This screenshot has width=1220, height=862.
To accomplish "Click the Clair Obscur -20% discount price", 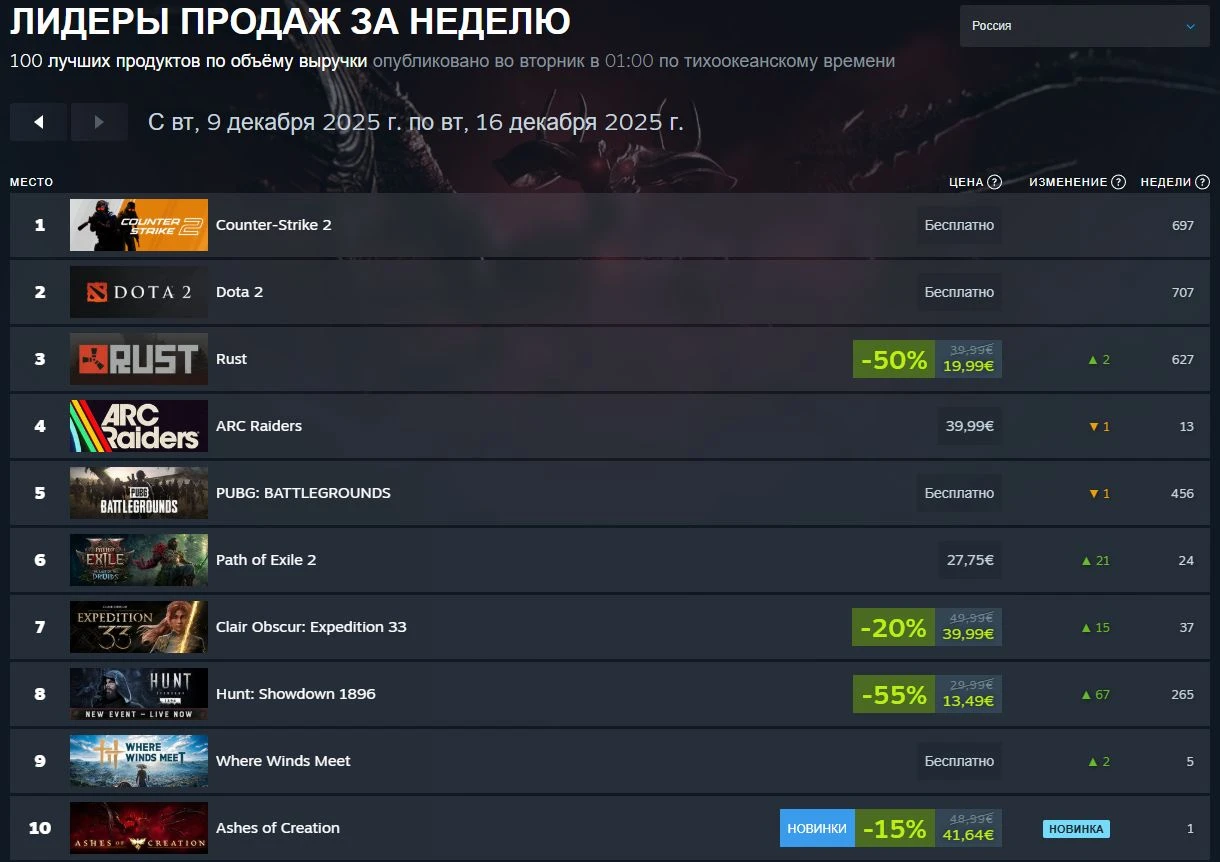I will click(x=927, y=627).
